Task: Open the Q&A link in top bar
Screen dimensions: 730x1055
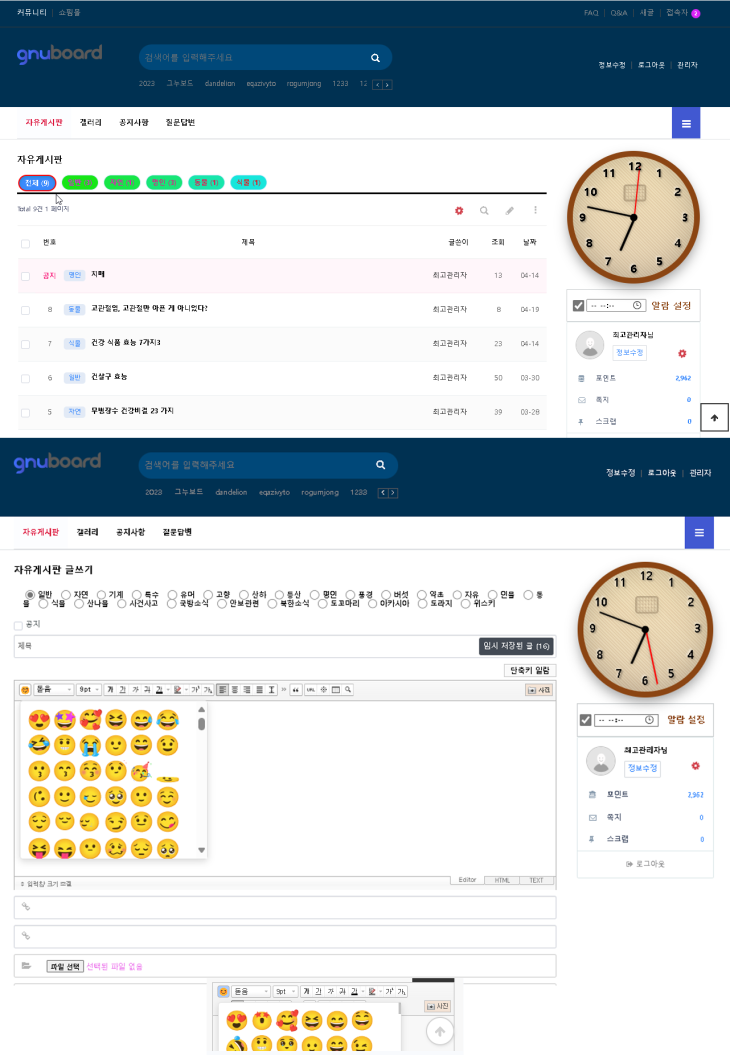Action: click(x=619, y=13)
